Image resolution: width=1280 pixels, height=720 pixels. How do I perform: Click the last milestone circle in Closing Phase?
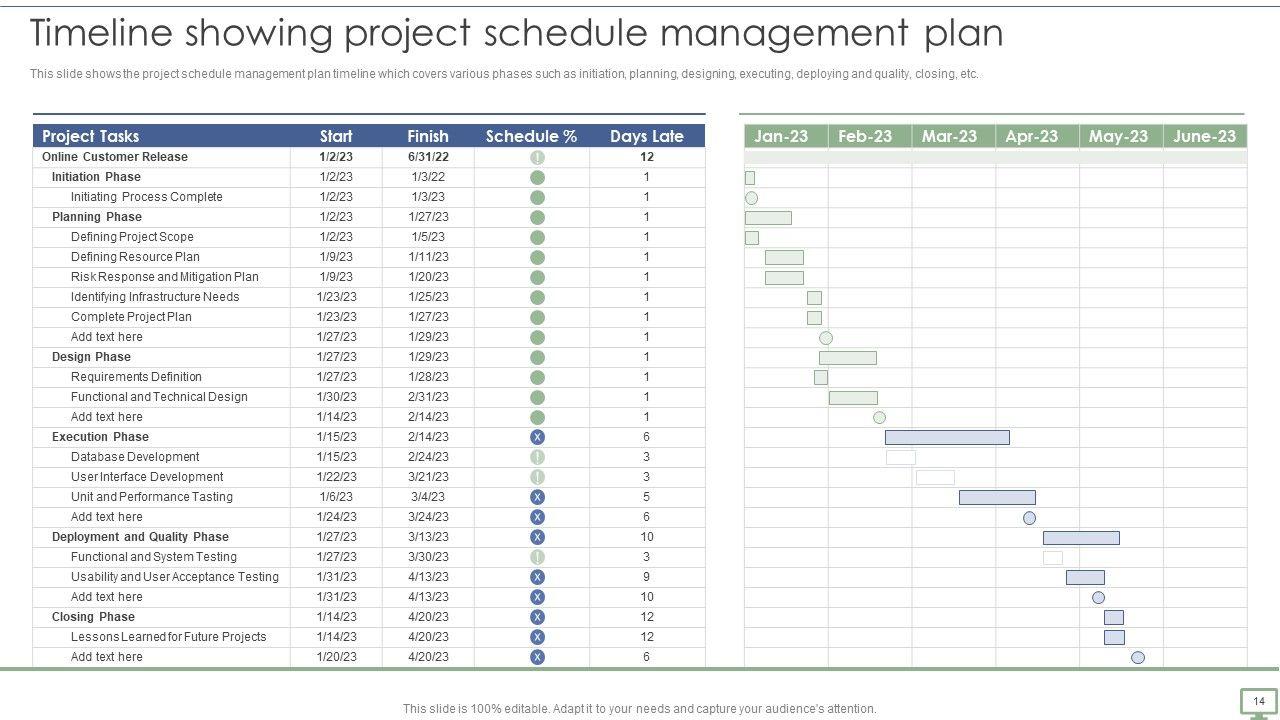click(x=1137, y=657)
